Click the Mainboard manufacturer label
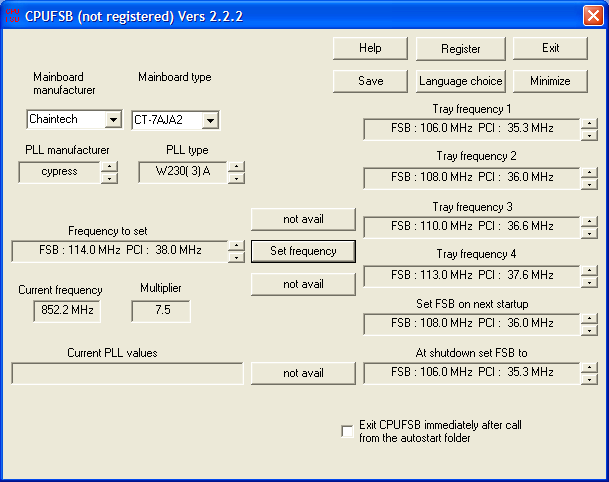This screenshot has width=609, height=482. [x=64, y=83]
